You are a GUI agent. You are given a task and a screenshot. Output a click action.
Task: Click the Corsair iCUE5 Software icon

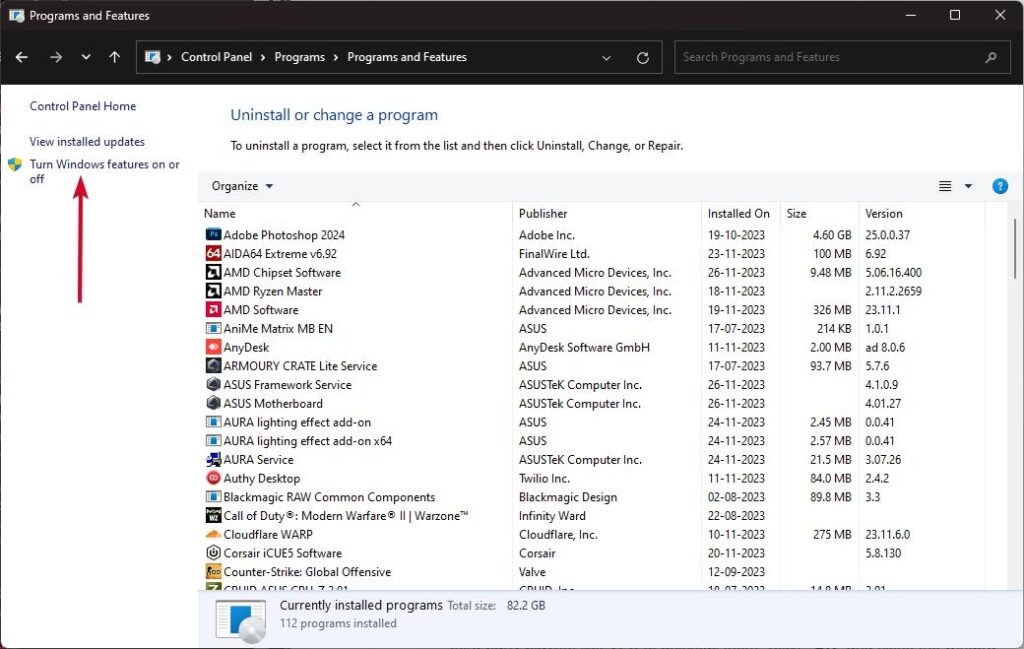(x=213, y=553)
